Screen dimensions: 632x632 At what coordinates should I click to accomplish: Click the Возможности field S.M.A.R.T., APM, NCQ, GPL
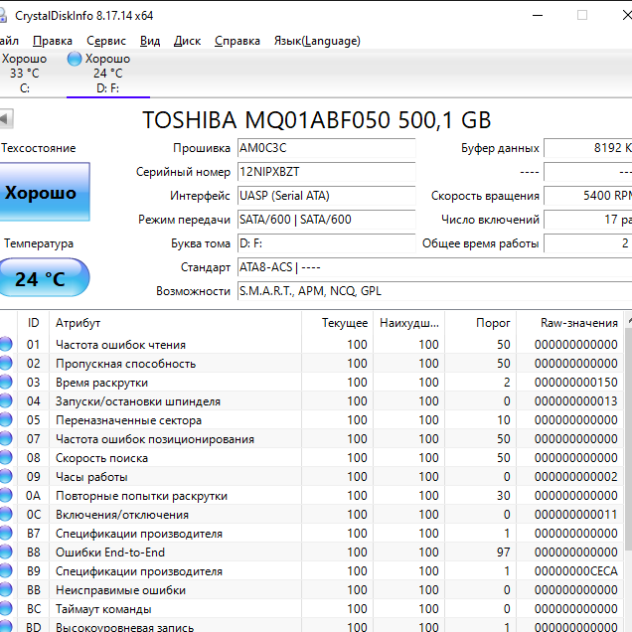click(x=434, y=291)
